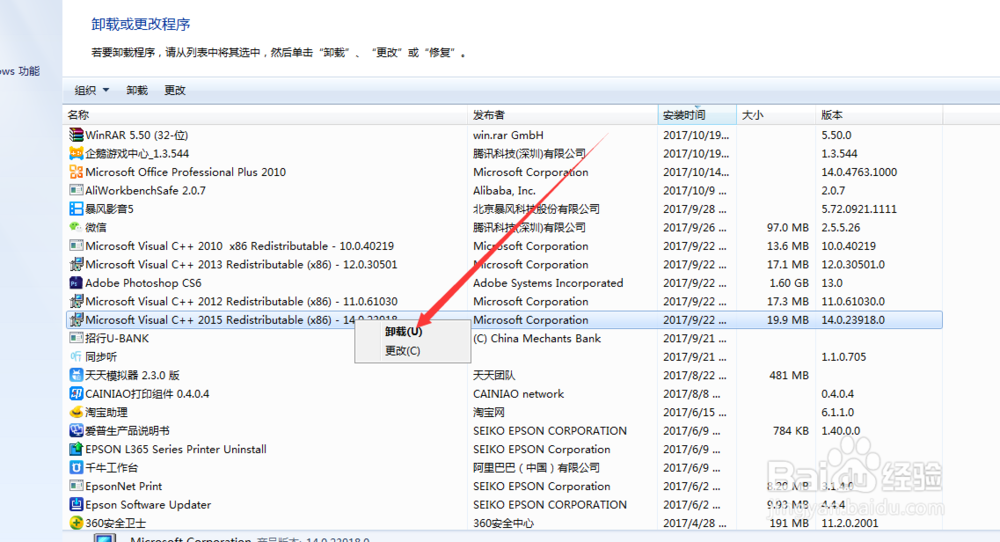Image resolution: width=1000 pixels, height=542 pixels.
Task: Select the CAINIAO打印组件 0.4.0.4 entry
Action: pyautogui.click(x=147, y=394)
